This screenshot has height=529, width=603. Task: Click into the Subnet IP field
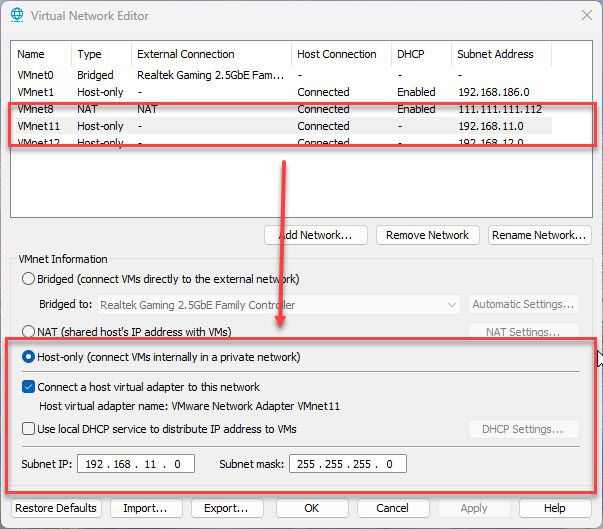(136, 464)
